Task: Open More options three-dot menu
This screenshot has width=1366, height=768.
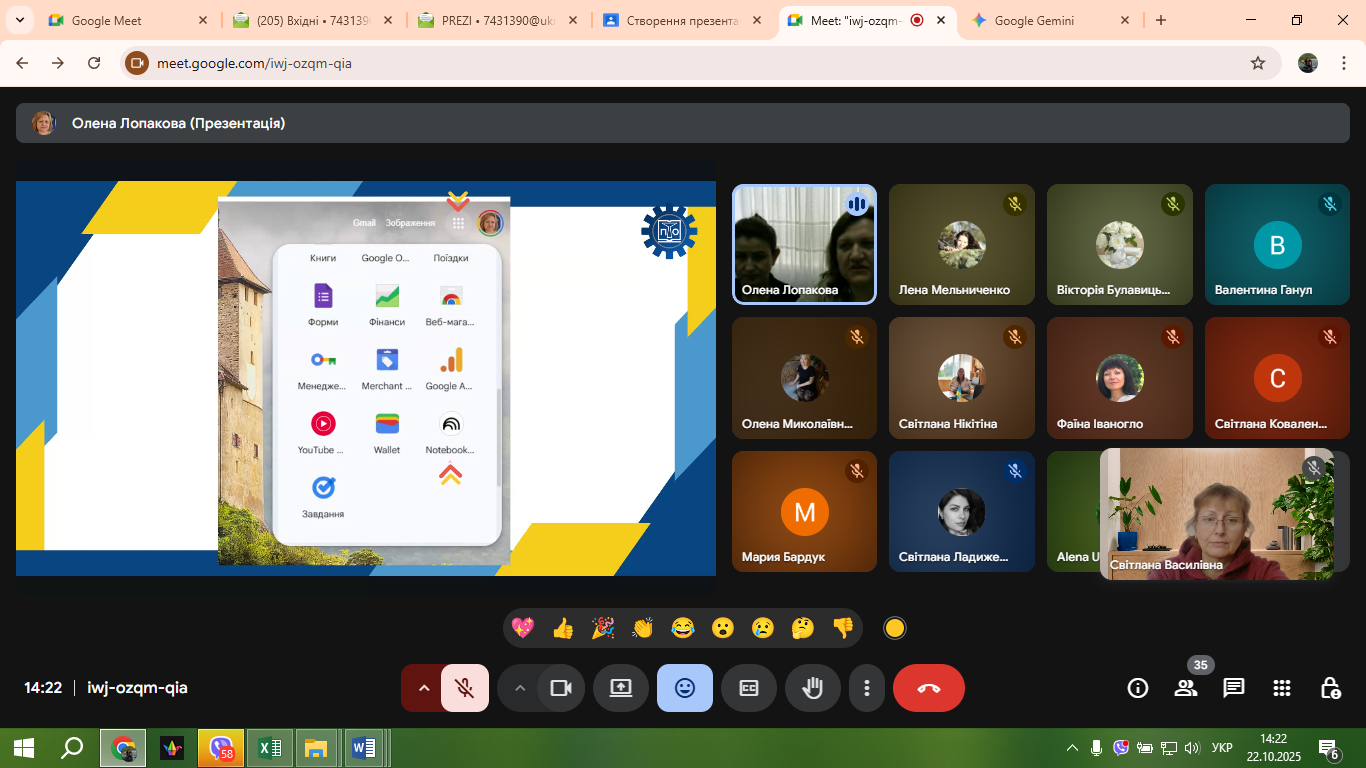Action: coord(867,688)
